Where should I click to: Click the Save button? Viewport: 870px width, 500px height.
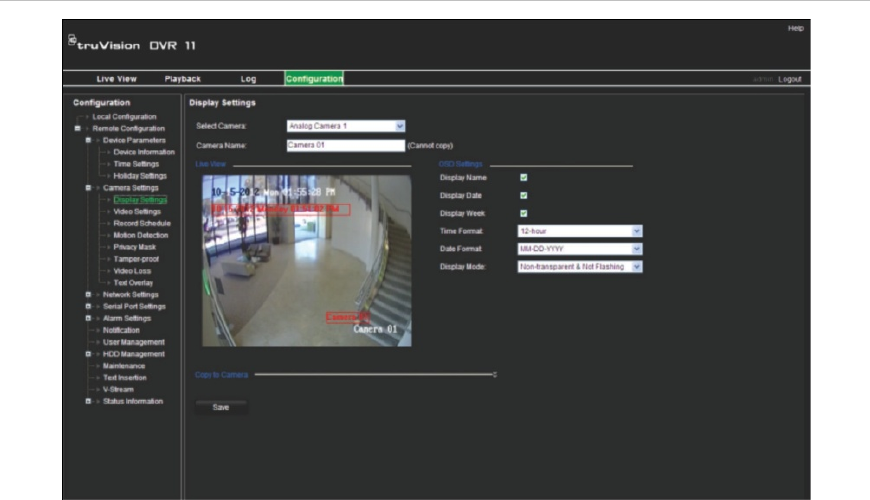click(x=221, y=407)
